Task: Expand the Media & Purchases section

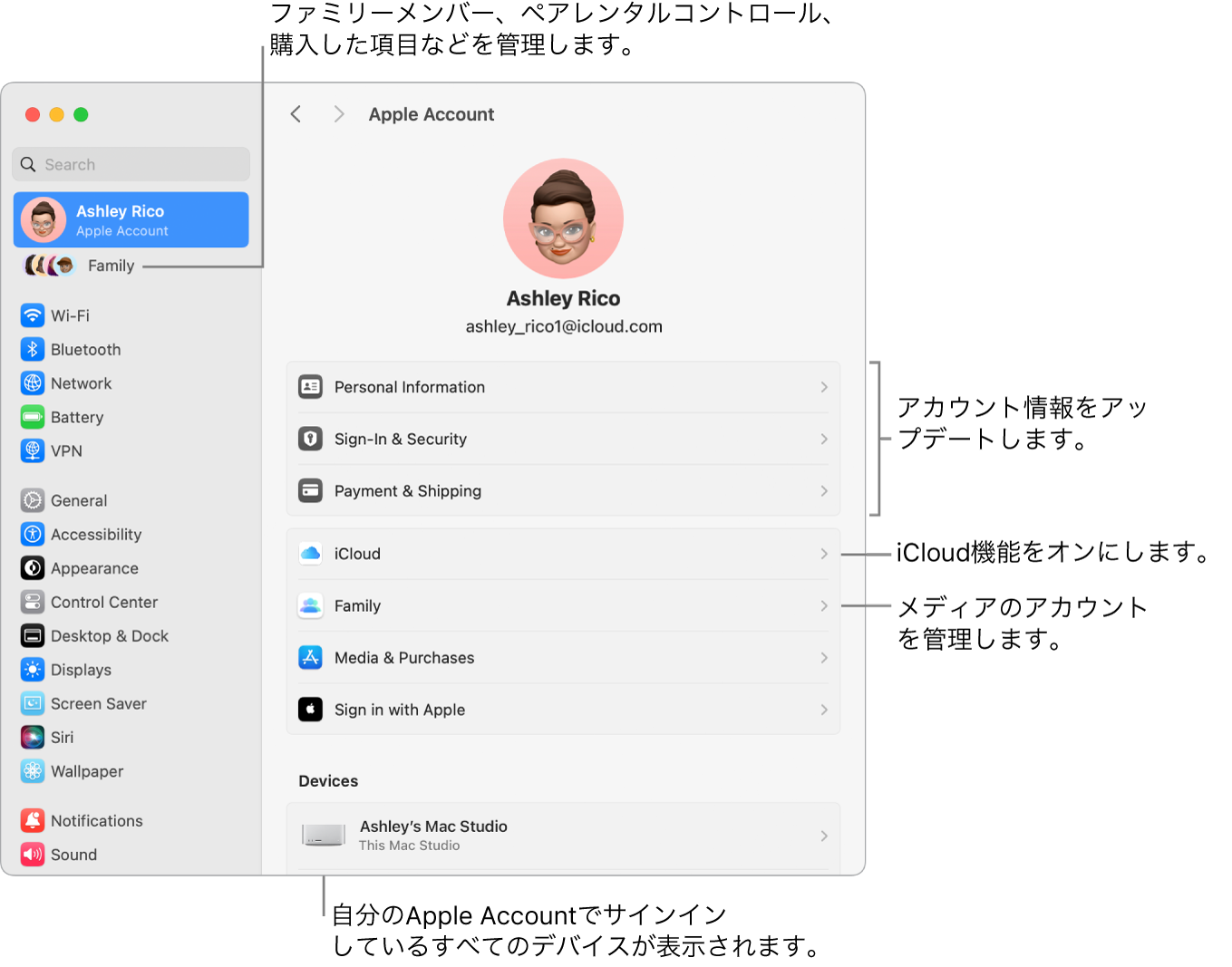Action: click(563, 658)
